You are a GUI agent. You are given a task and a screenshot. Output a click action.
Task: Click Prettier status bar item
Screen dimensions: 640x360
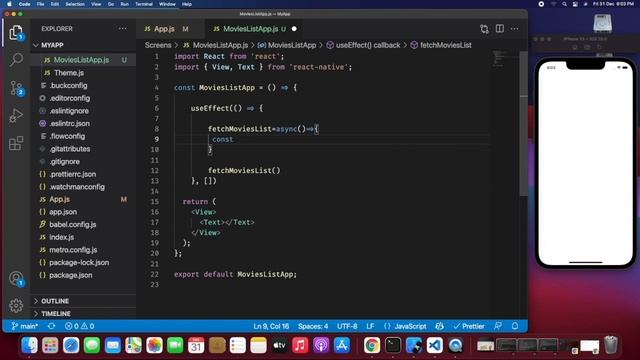pos(469,326)
